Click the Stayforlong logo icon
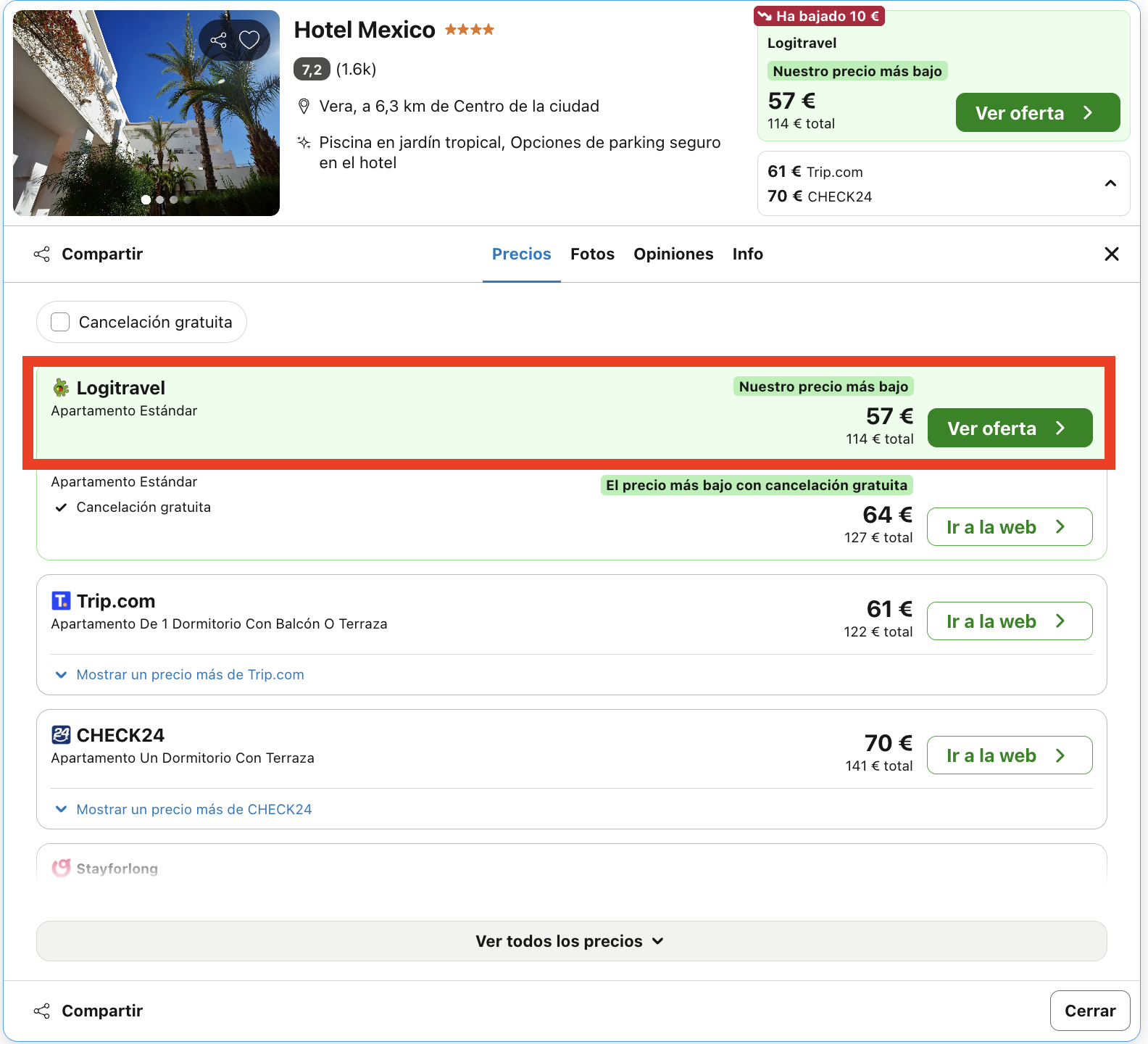Viewport: 1148px width, 1044px height. (62, 868)
